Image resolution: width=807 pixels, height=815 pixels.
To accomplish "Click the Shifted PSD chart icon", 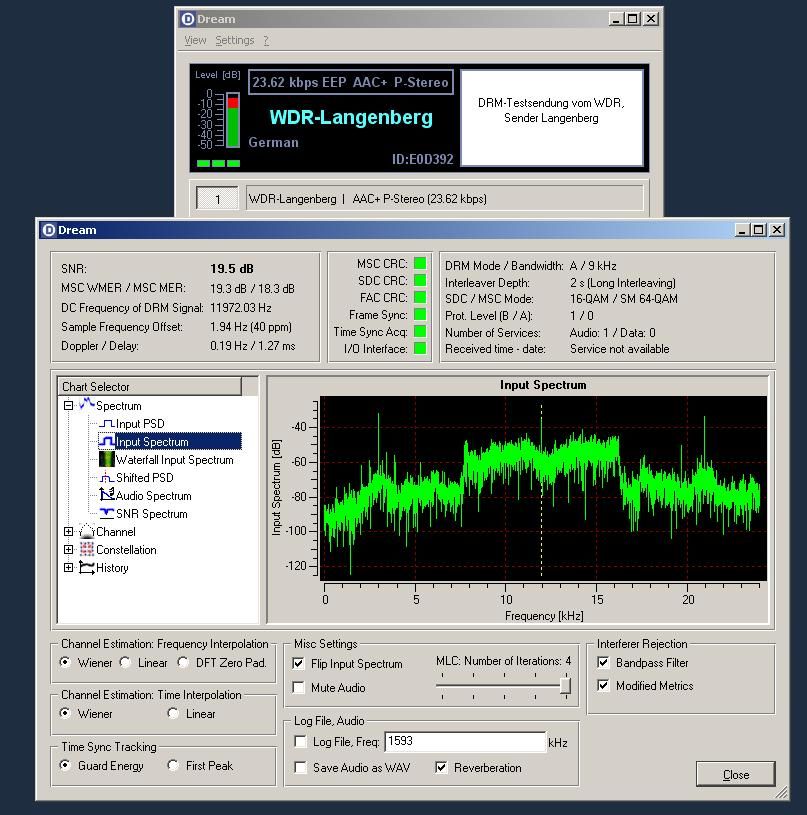I will tap(107, 478).
